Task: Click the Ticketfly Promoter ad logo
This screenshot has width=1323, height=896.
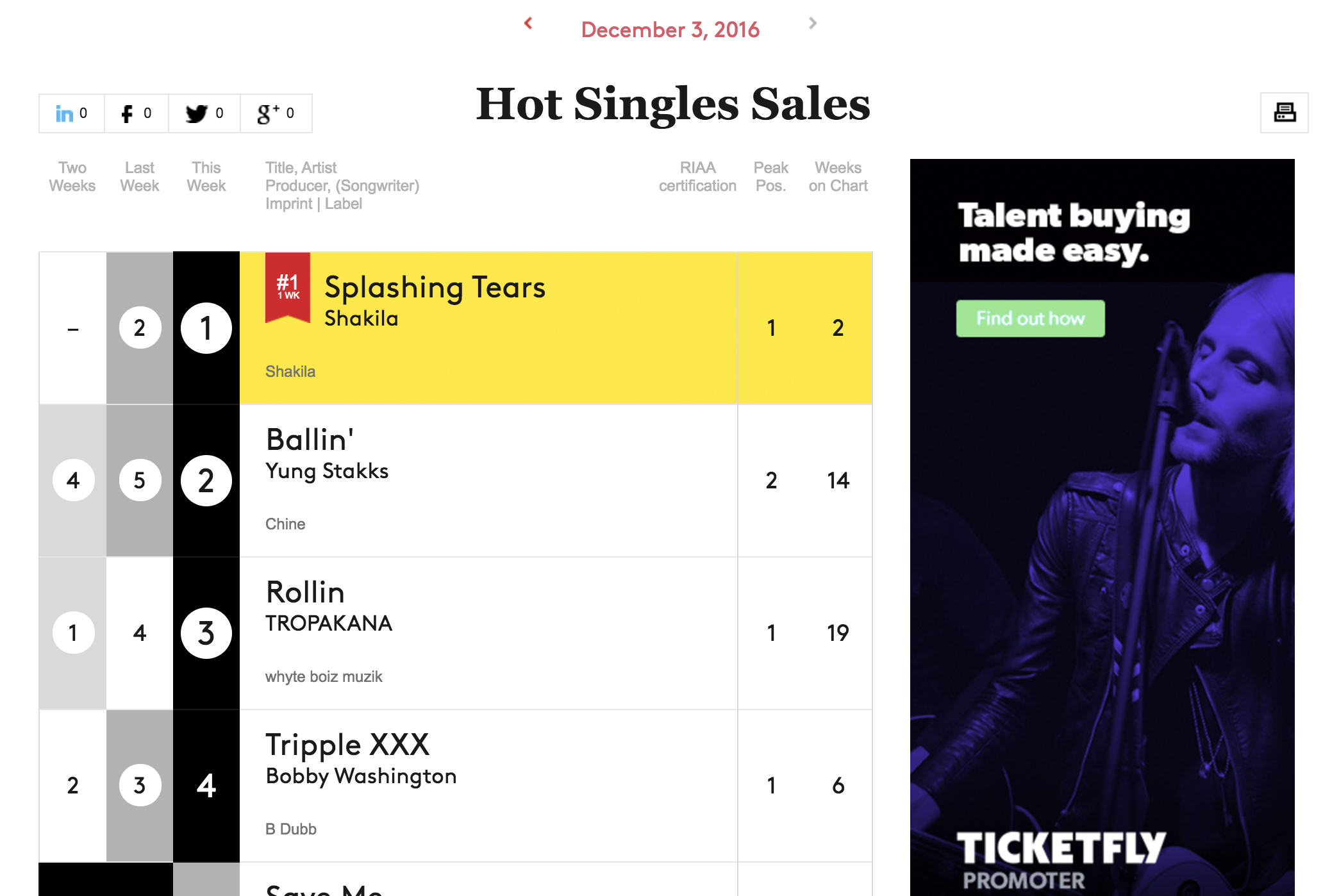Action: pyautogui.click(x=1061, y=859)
